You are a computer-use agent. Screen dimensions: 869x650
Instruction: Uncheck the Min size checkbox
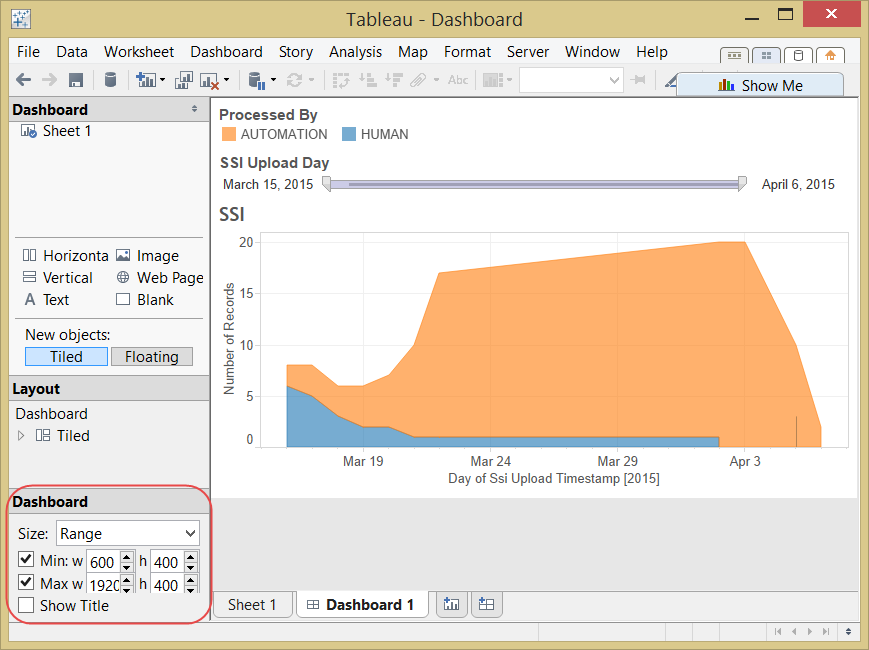(26, 559)
